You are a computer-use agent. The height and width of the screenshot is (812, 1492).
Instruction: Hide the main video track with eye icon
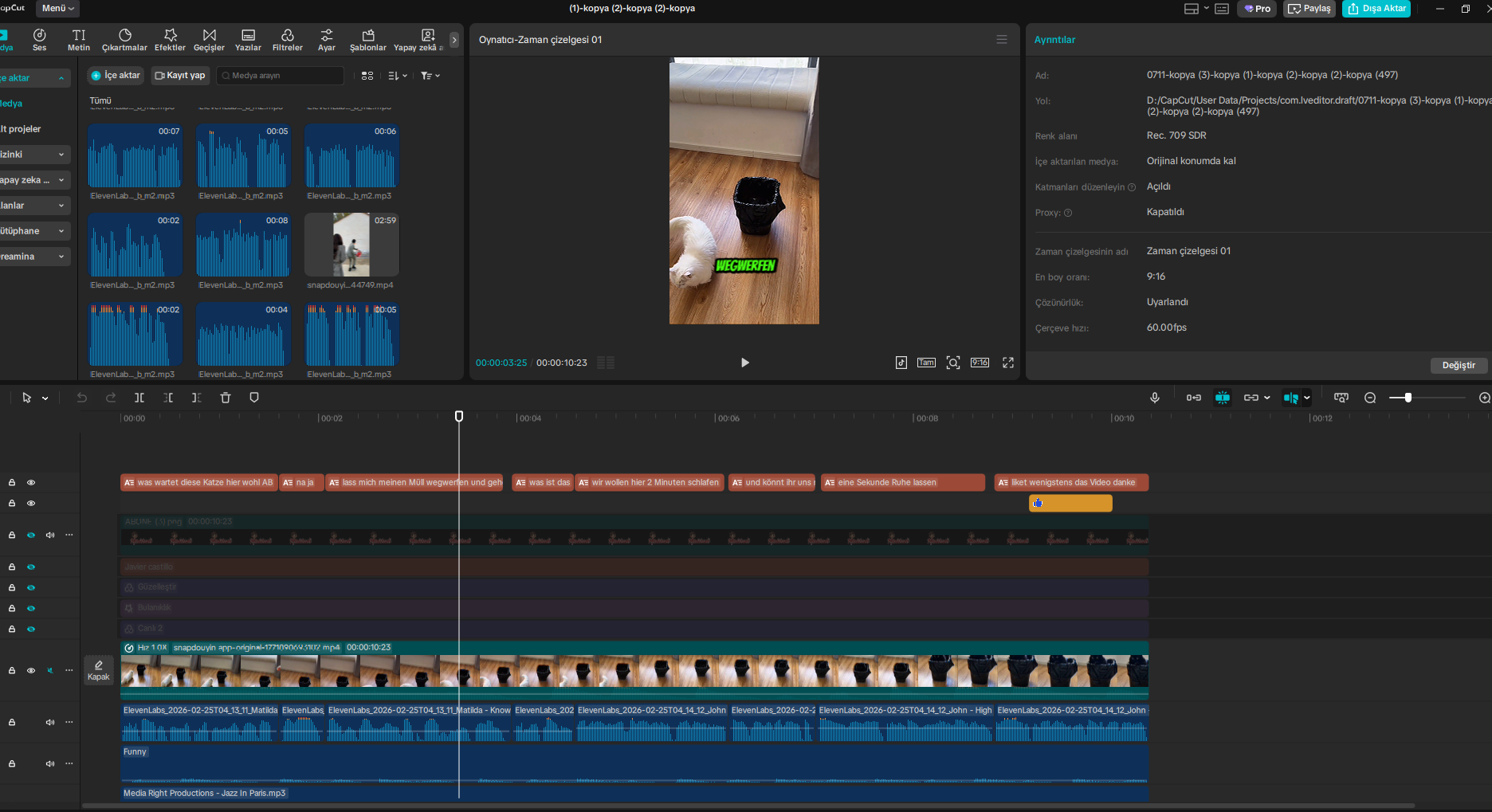tap(31, 671)
